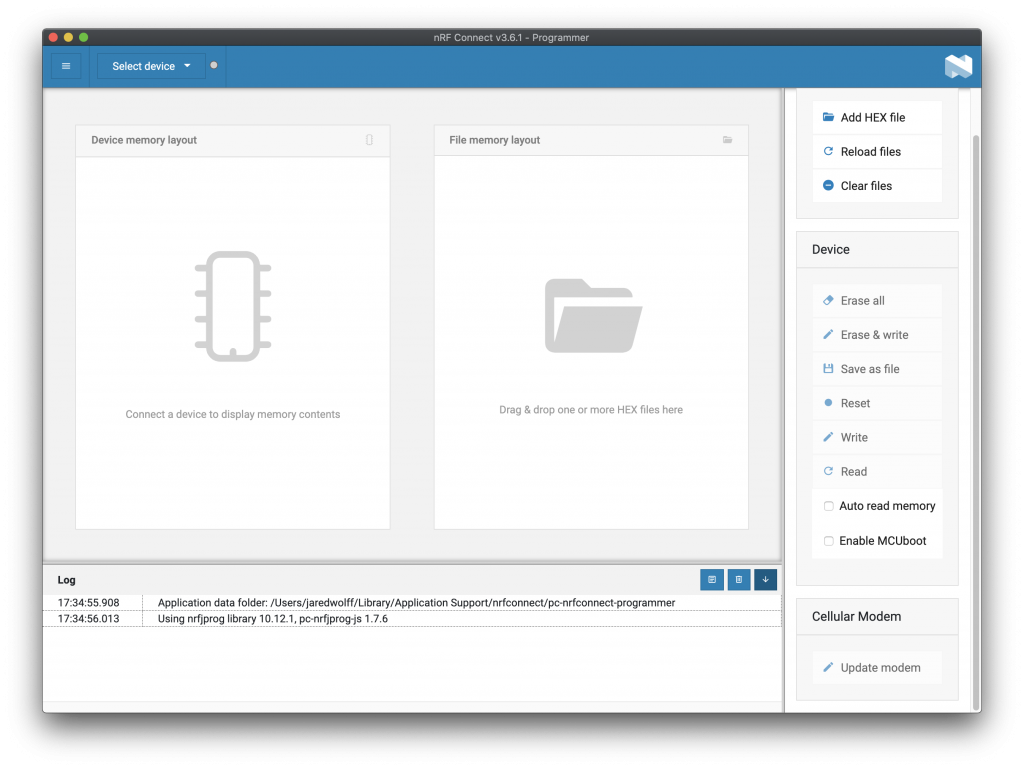Click the connection status dot beside Select device
The width and height of the screenshot is (1024, 769).
[x=214, y=65]
